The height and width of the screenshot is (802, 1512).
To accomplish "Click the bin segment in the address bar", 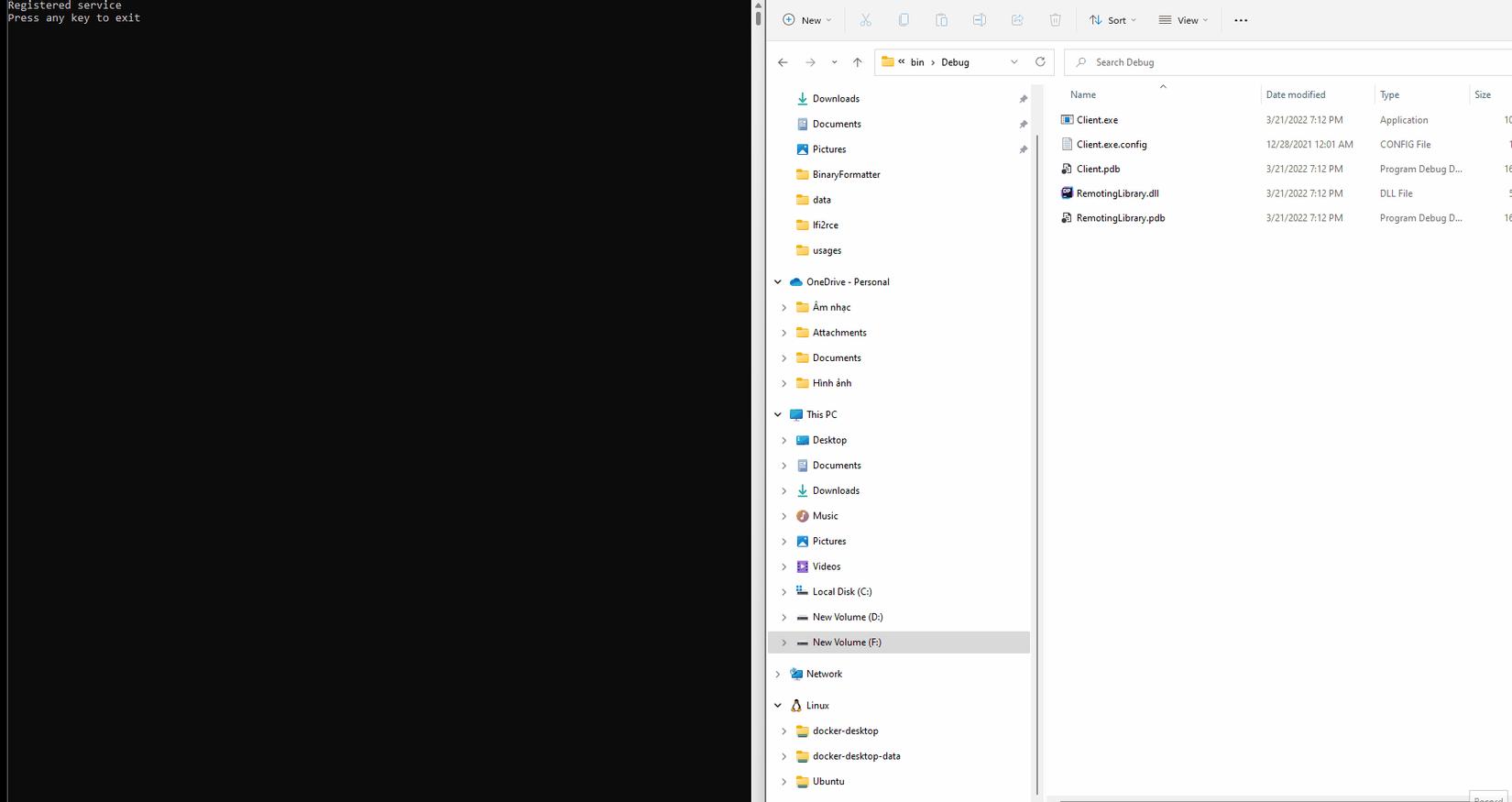I will [917, 62].
